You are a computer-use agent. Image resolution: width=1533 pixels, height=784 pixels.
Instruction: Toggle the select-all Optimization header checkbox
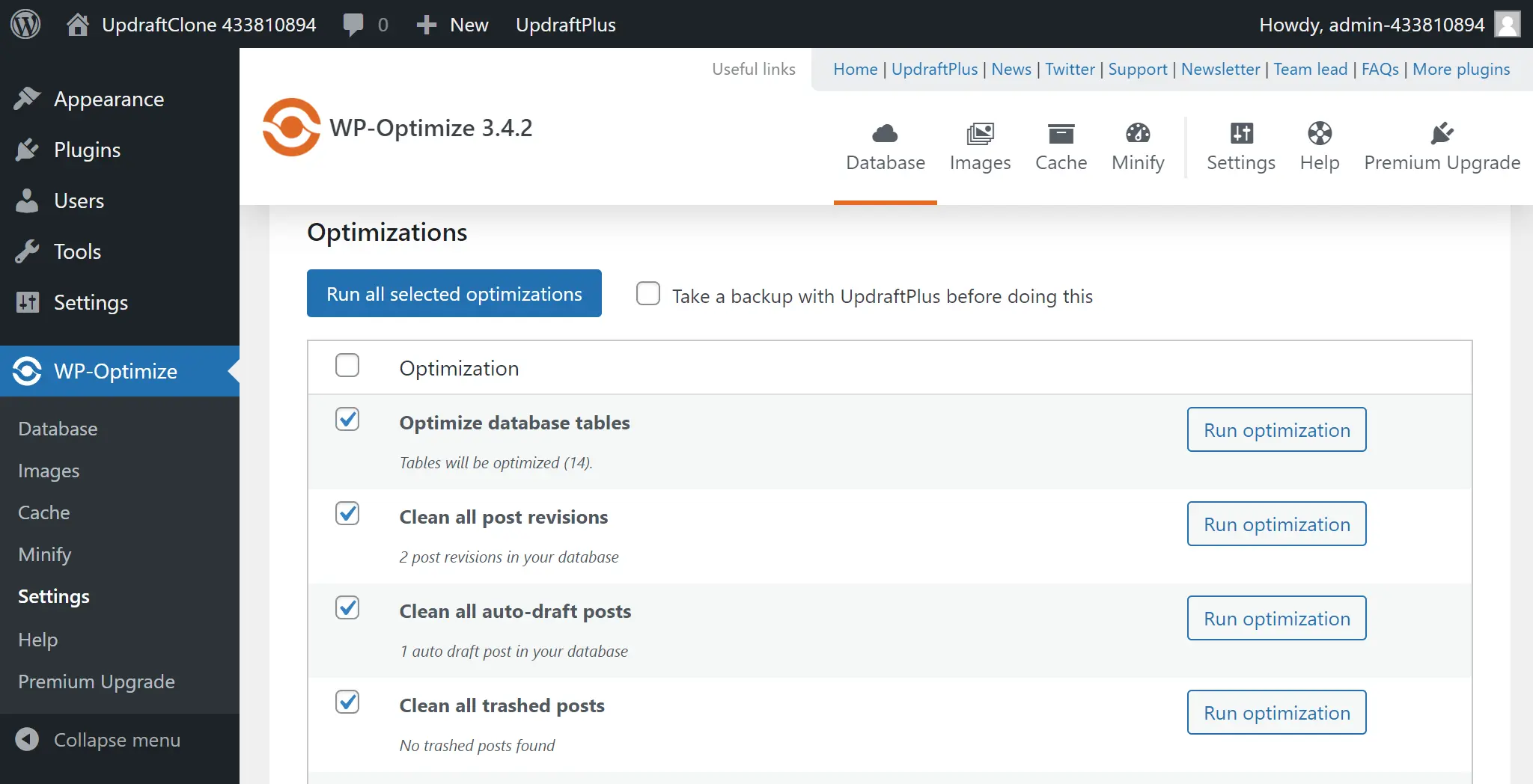(347, 365)
